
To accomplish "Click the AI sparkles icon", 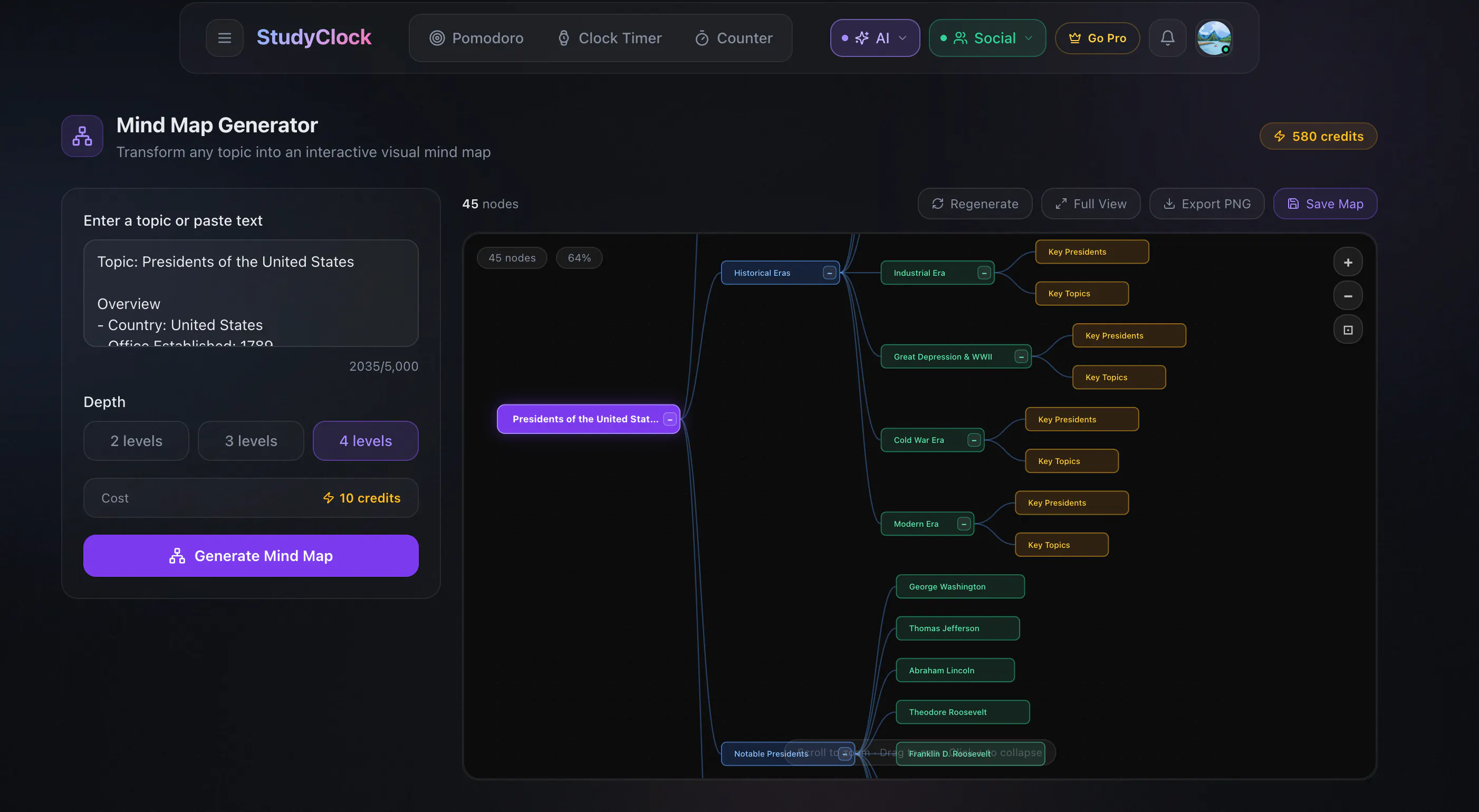I will tap(862, 38).
